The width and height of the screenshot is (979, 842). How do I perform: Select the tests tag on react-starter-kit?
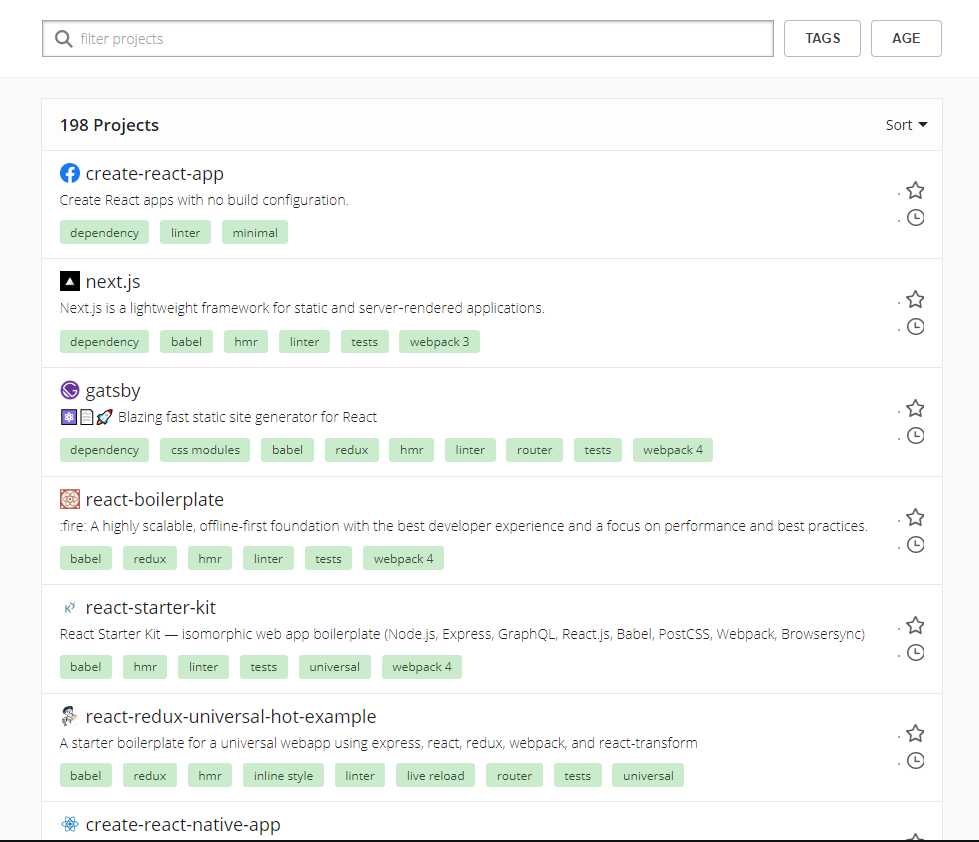pos(263,667)
